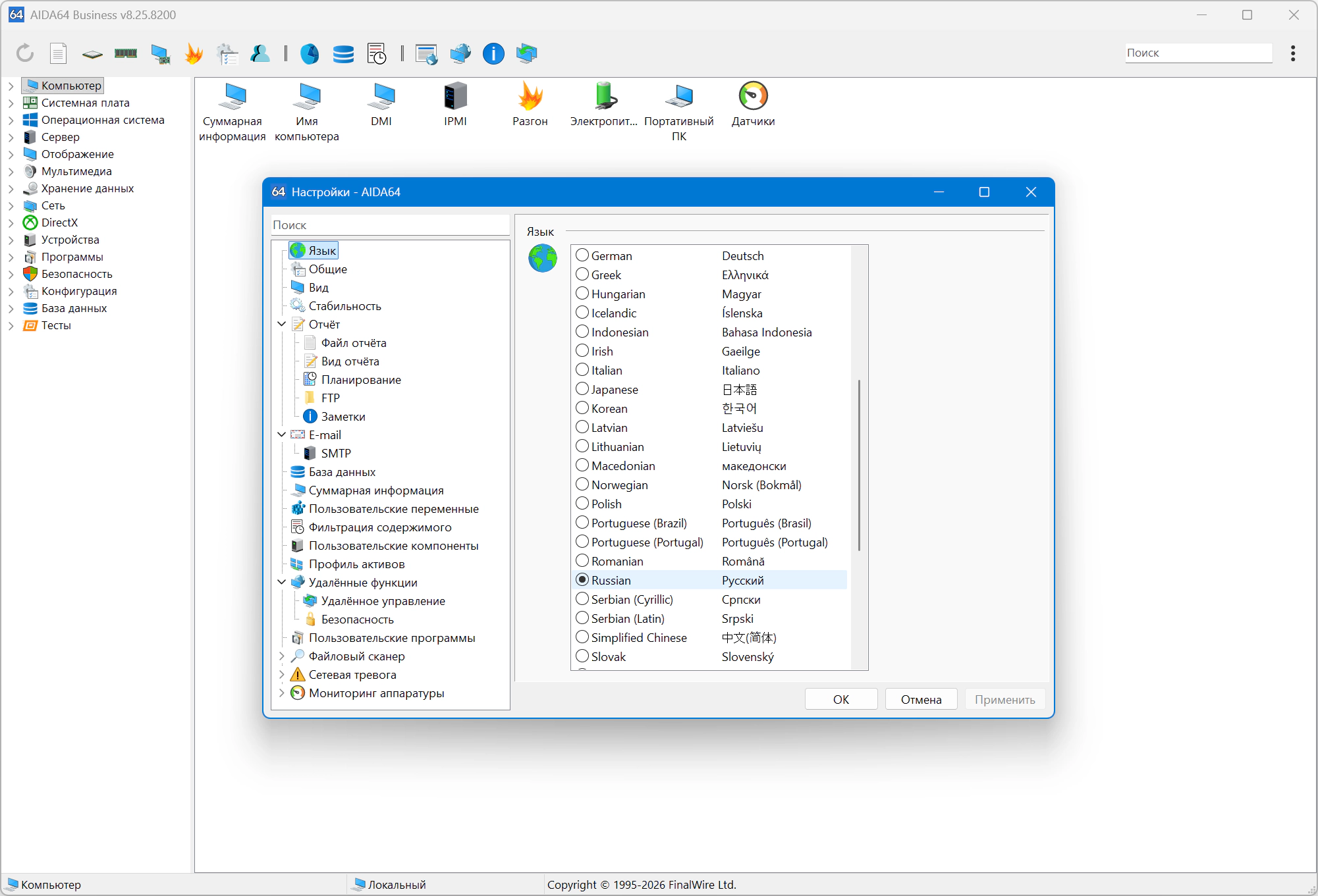
Task: Select the German language radio button
Action: [x=582, y=255]
